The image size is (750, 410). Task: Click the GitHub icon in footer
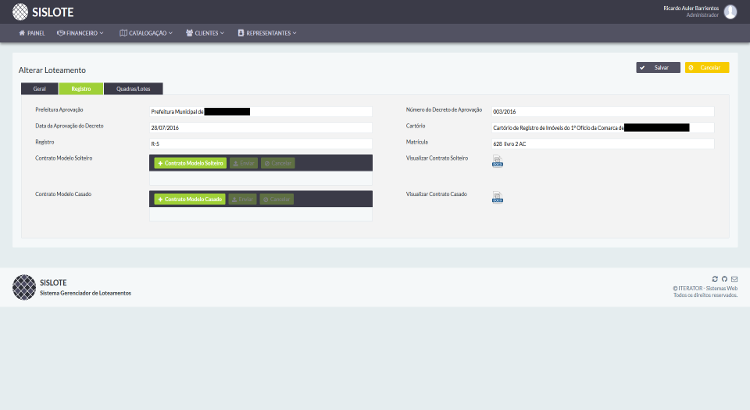pos(725,279)
